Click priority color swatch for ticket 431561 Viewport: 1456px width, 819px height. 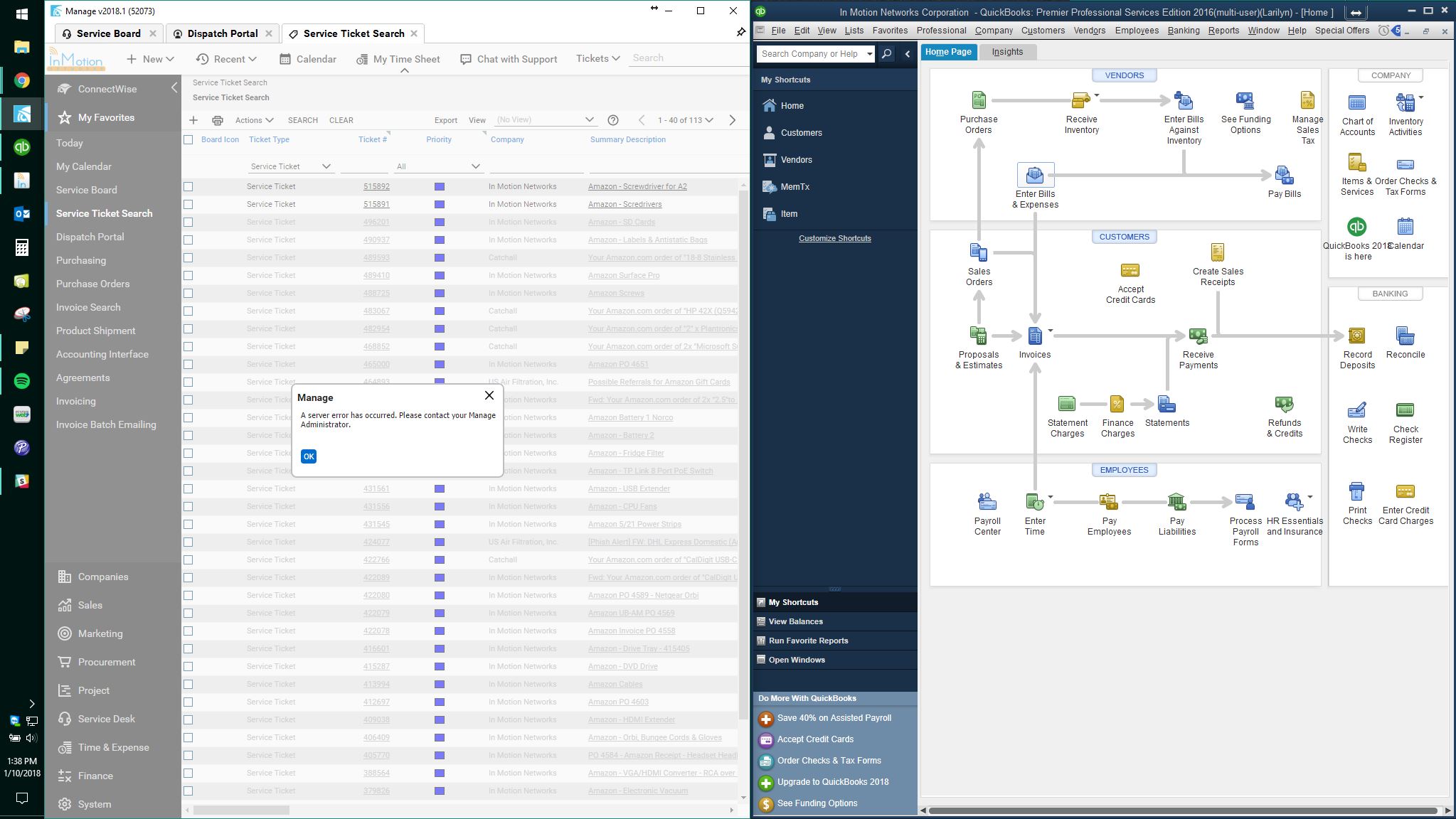coord(440,488)
